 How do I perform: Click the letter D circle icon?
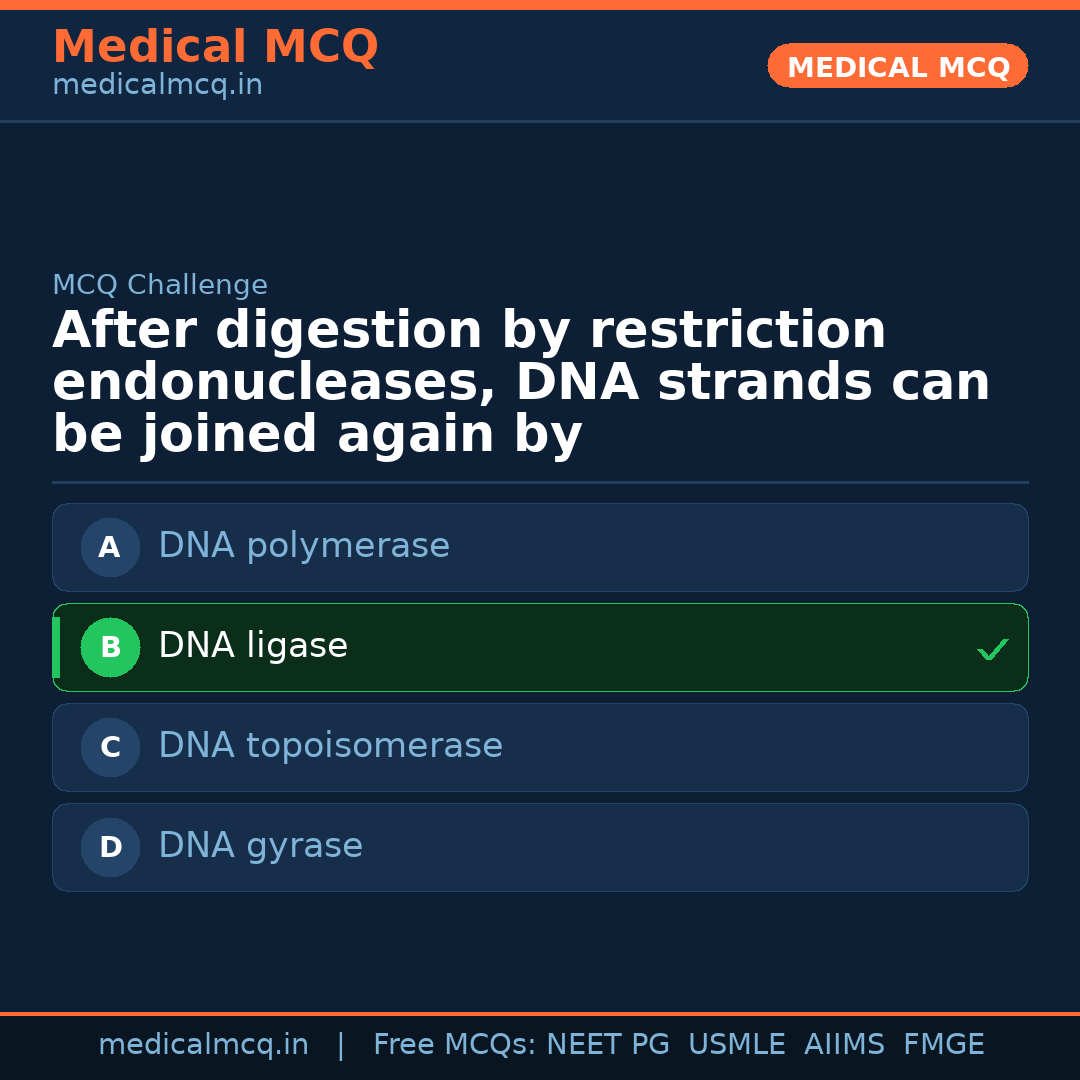pyautogui.click(x=110, y=847)
